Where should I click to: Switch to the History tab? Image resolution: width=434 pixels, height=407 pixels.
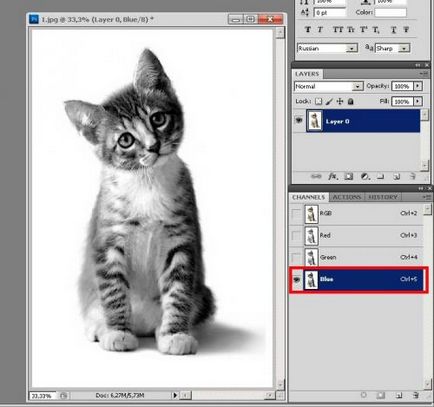pyautogui.click(x=383, y=197)
